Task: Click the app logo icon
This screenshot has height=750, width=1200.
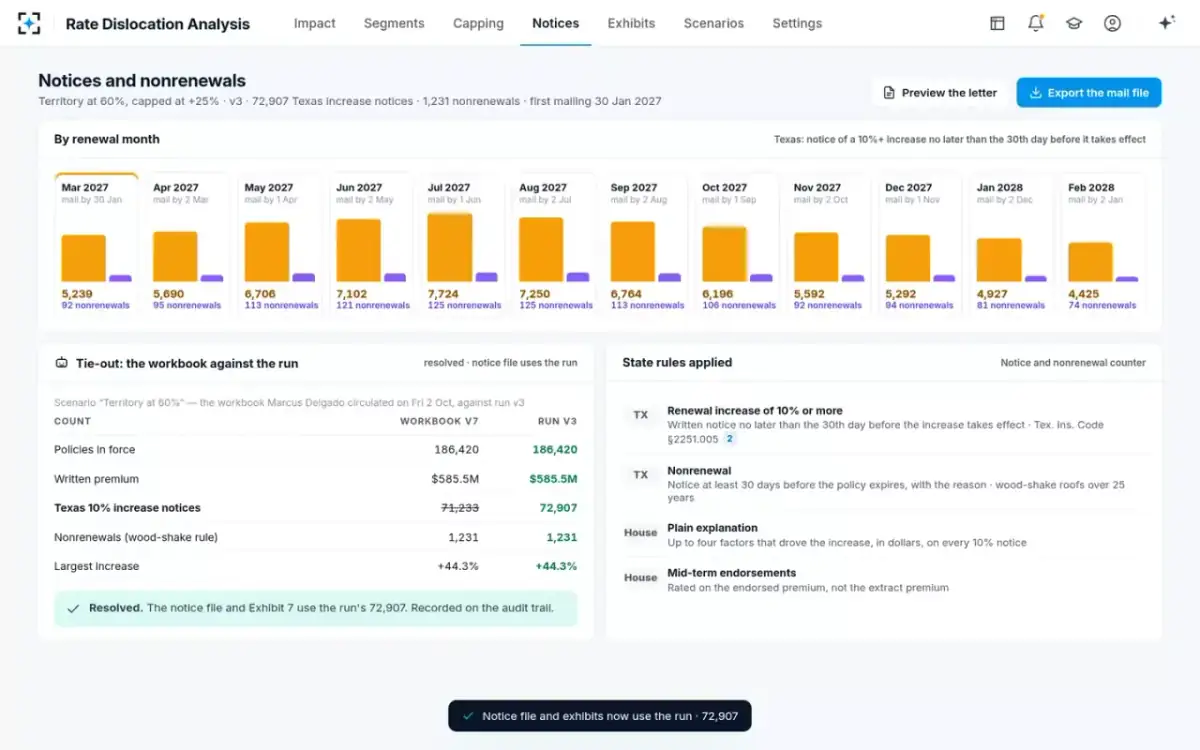Action: 30,23
